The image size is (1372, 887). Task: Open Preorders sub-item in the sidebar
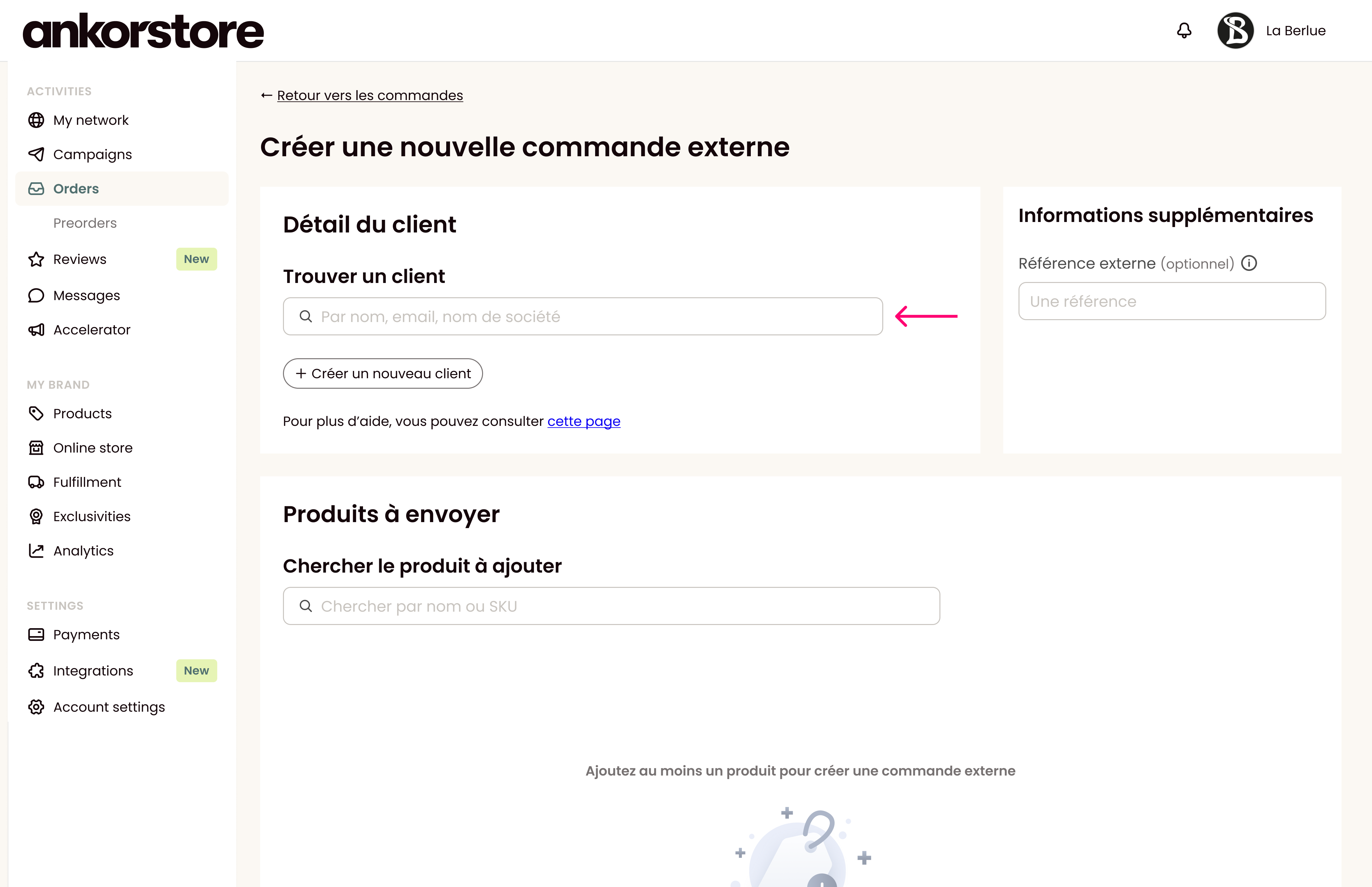point(85,223)
